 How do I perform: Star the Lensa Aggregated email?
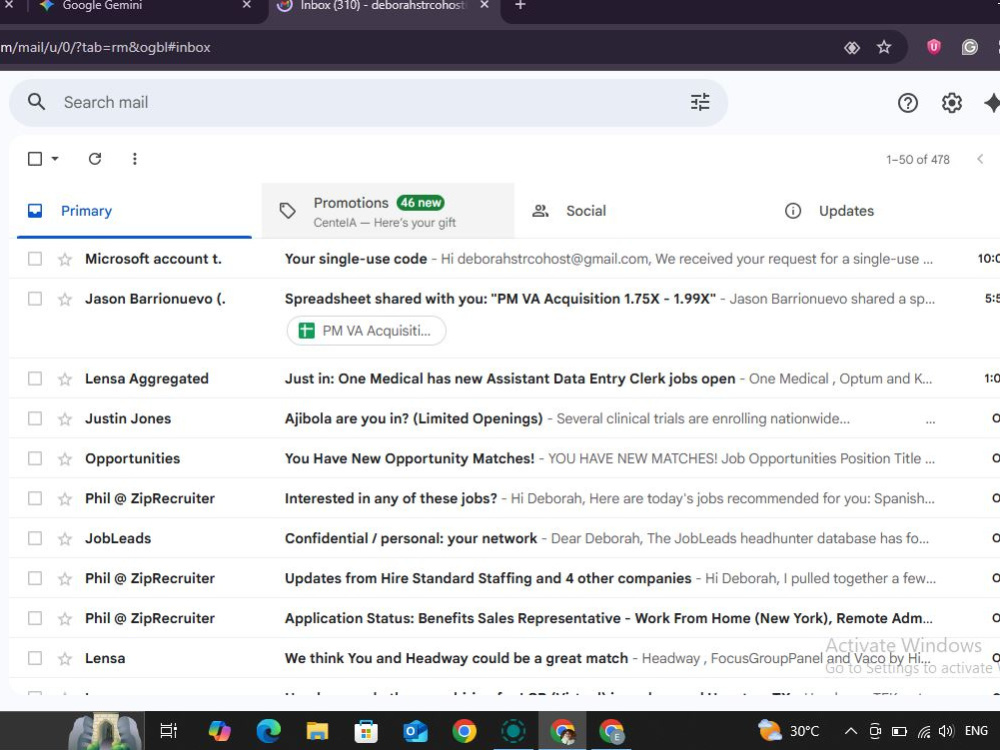pyautogui.click(x=65, y=379)
